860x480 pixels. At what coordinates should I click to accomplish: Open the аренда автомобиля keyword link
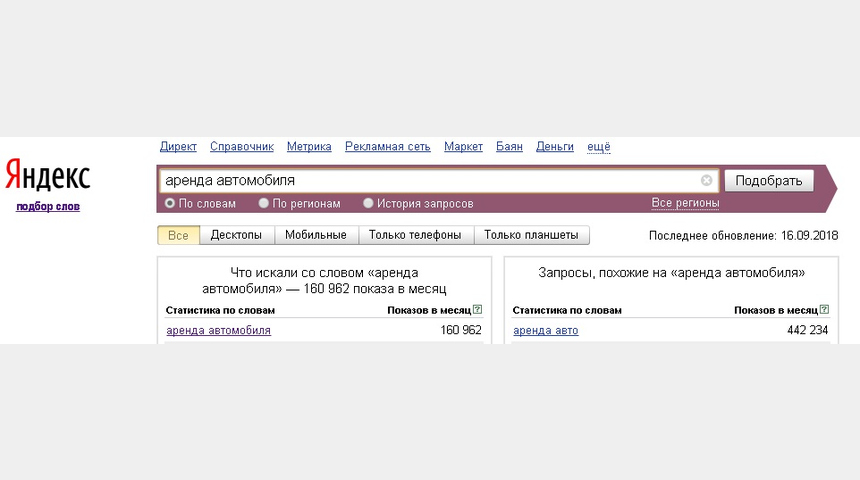pos(218,330)
